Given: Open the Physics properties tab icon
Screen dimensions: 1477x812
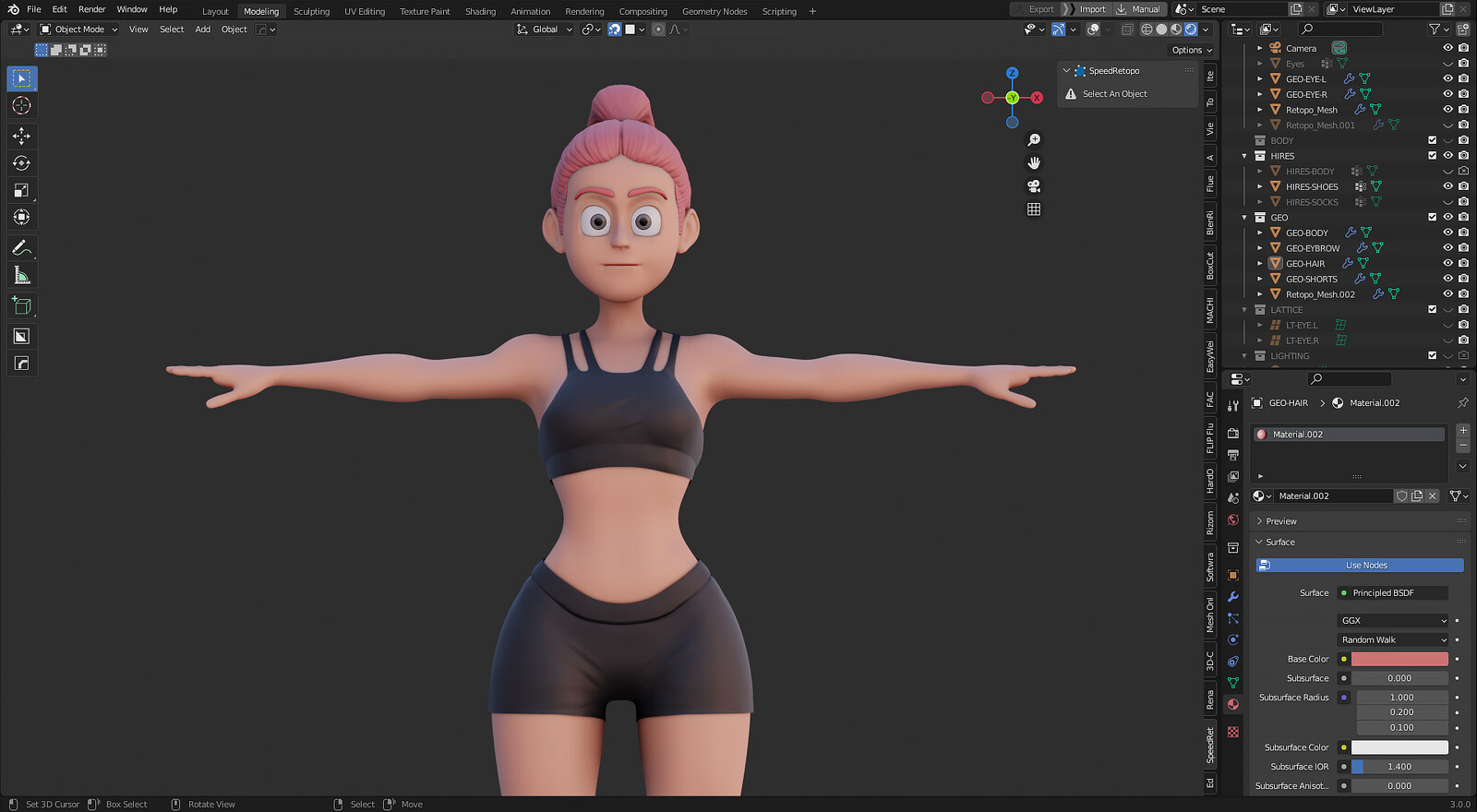Looking at the screenshot, I should [1233, 639].
